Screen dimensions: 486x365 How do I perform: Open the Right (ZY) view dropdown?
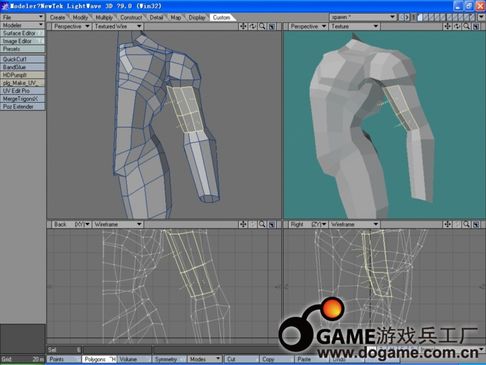pos(308,224)
